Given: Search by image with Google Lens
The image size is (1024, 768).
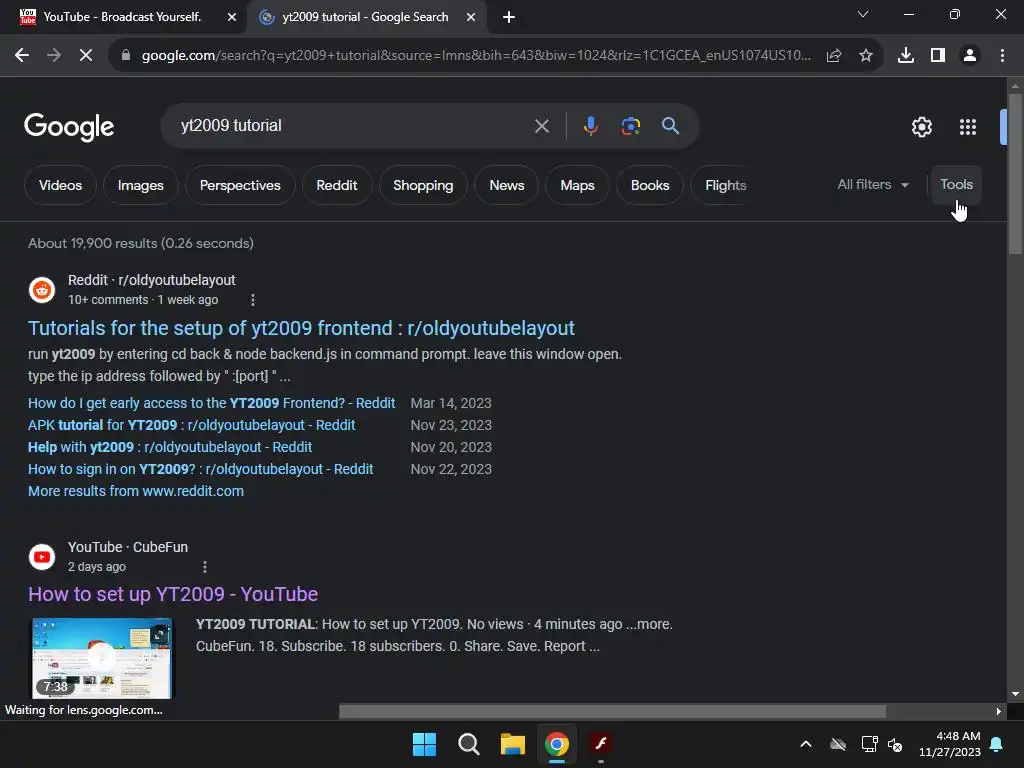Looking at the screenshot, I should pyautogui.click(x=630, y=126).
